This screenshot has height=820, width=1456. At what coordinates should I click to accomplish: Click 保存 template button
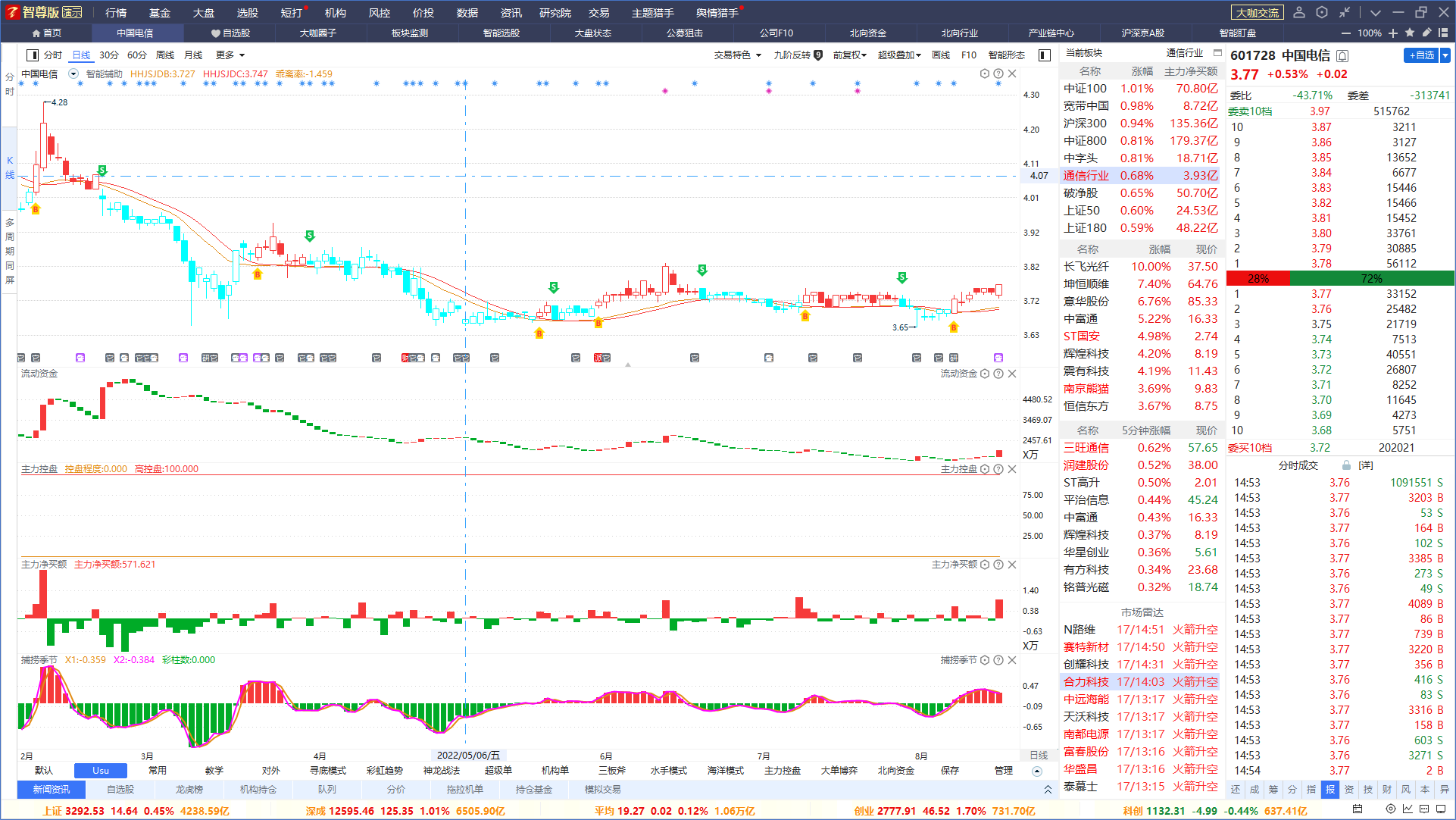pyautogui.click(x=950, y=771)
